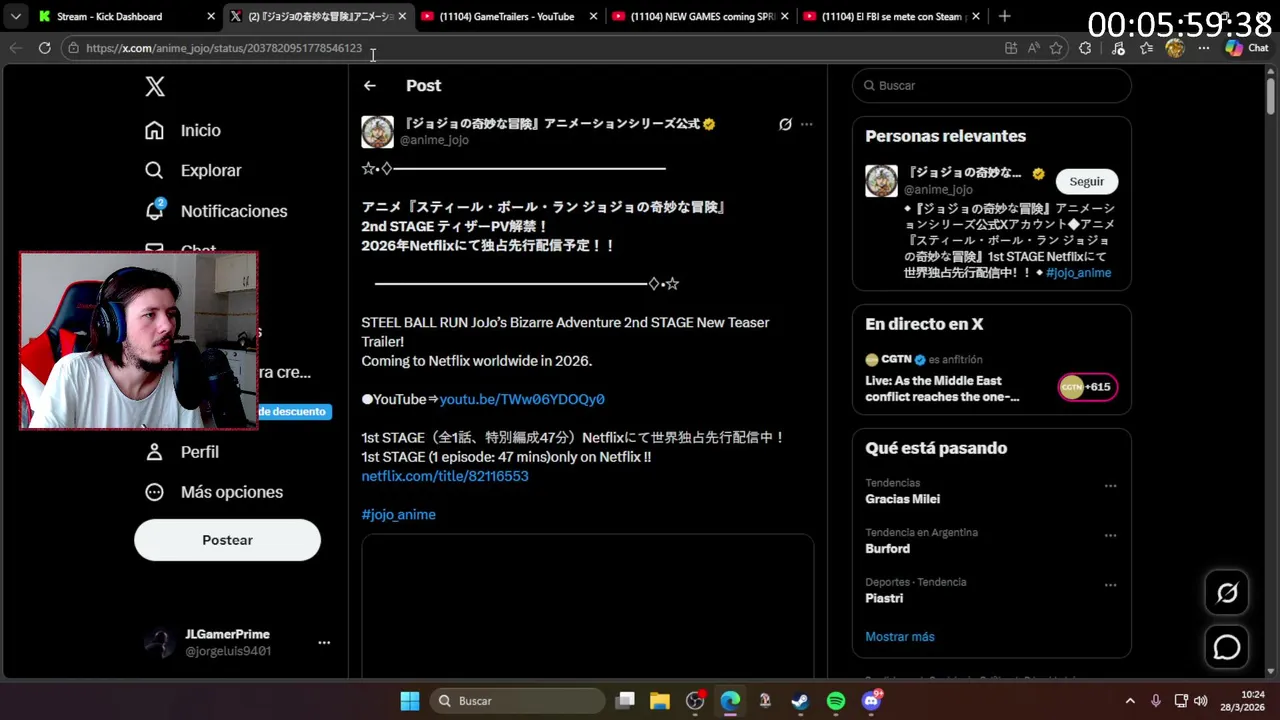Open JLGamerPrime account menu dots
The height and width of the screenshot is (720, 1280).
[x=324, y=643]
